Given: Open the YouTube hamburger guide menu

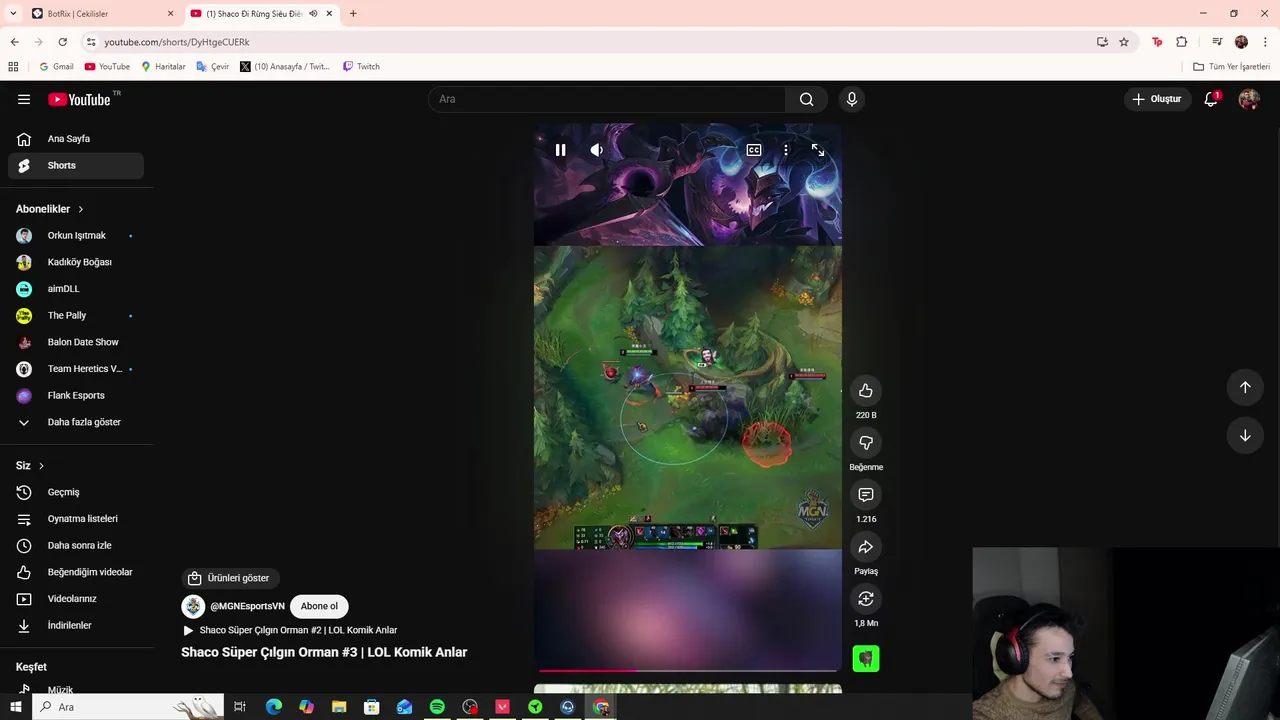Looking at the screenshot, I should [24, 99].
